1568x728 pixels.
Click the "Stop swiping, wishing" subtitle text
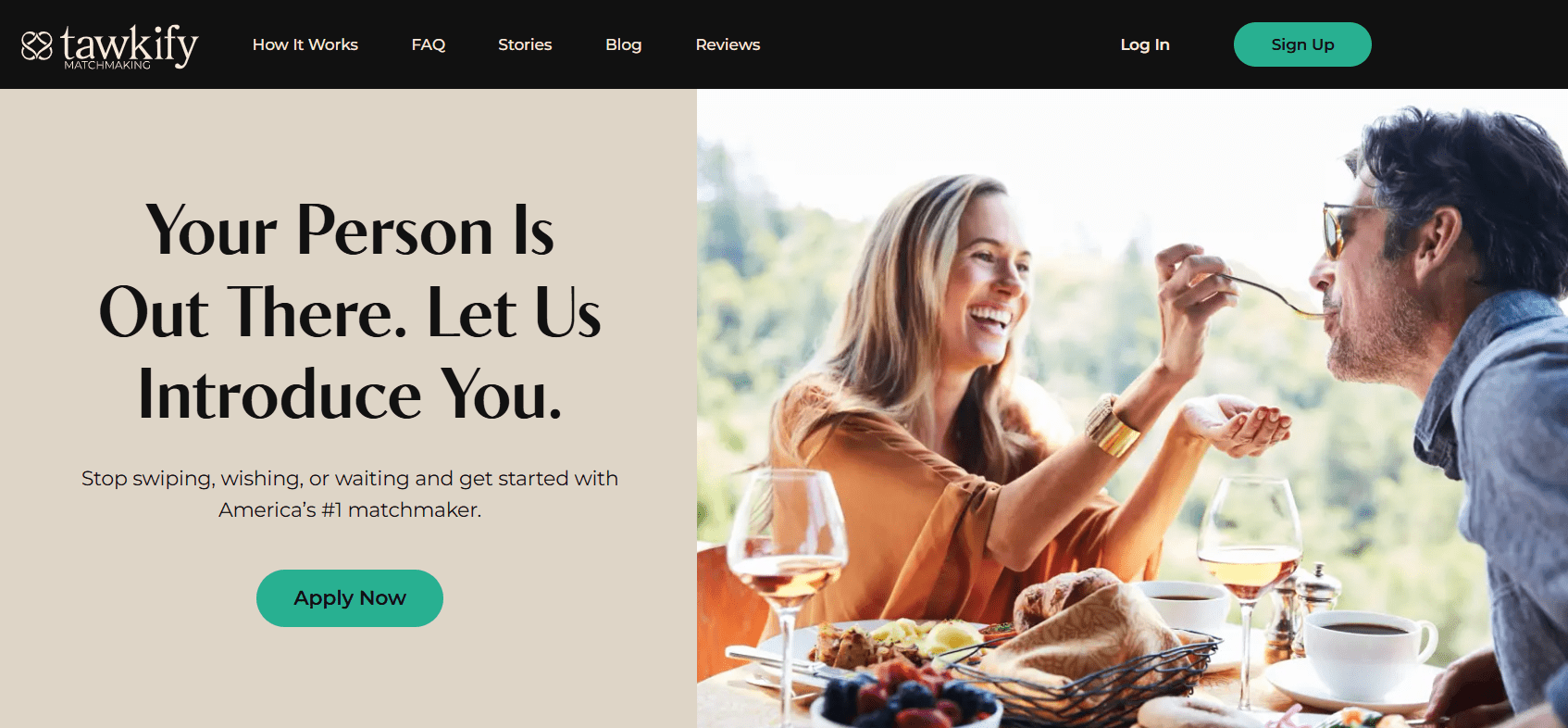(350, 494)
